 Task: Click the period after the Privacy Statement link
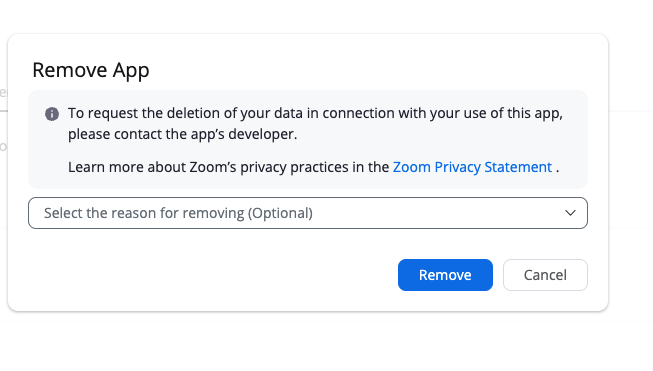pyautogui.click(x=558, y=168)
